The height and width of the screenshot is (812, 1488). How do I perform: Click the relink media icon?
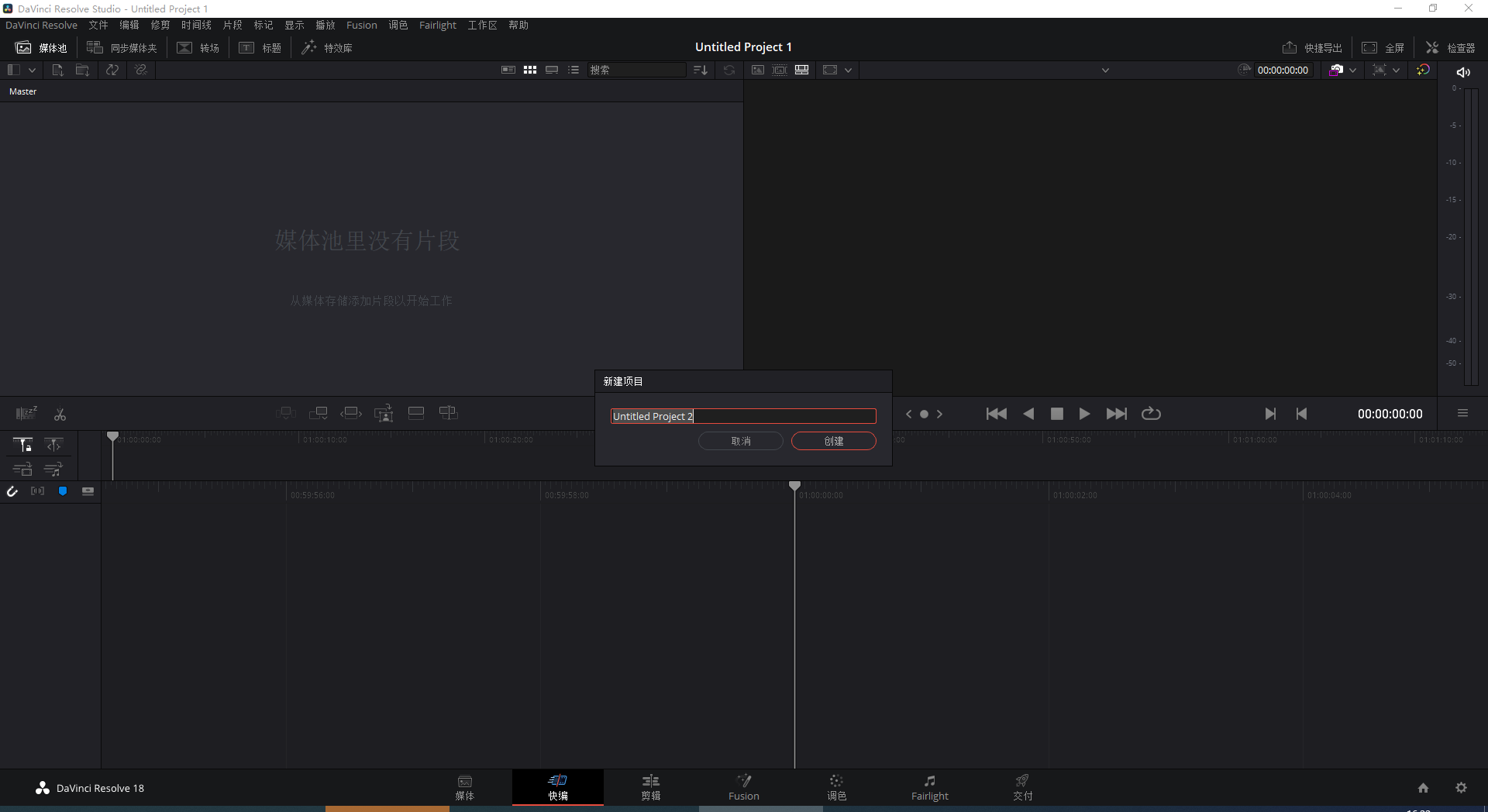click(x=140, y=70)
